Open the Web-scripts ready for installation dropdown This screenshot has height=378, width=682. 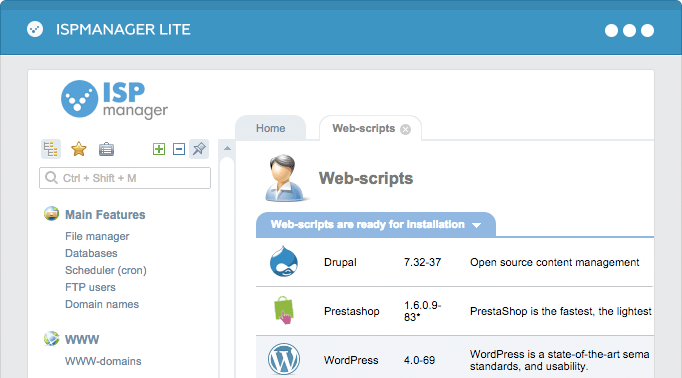click(376, 225)
